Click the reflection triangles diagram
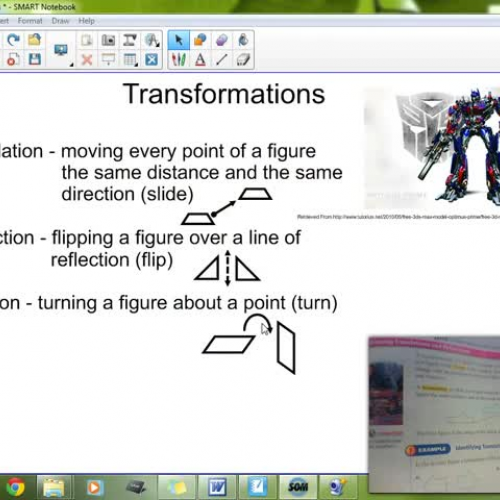This screenshot has height=500, width=500. coord(227,268)
